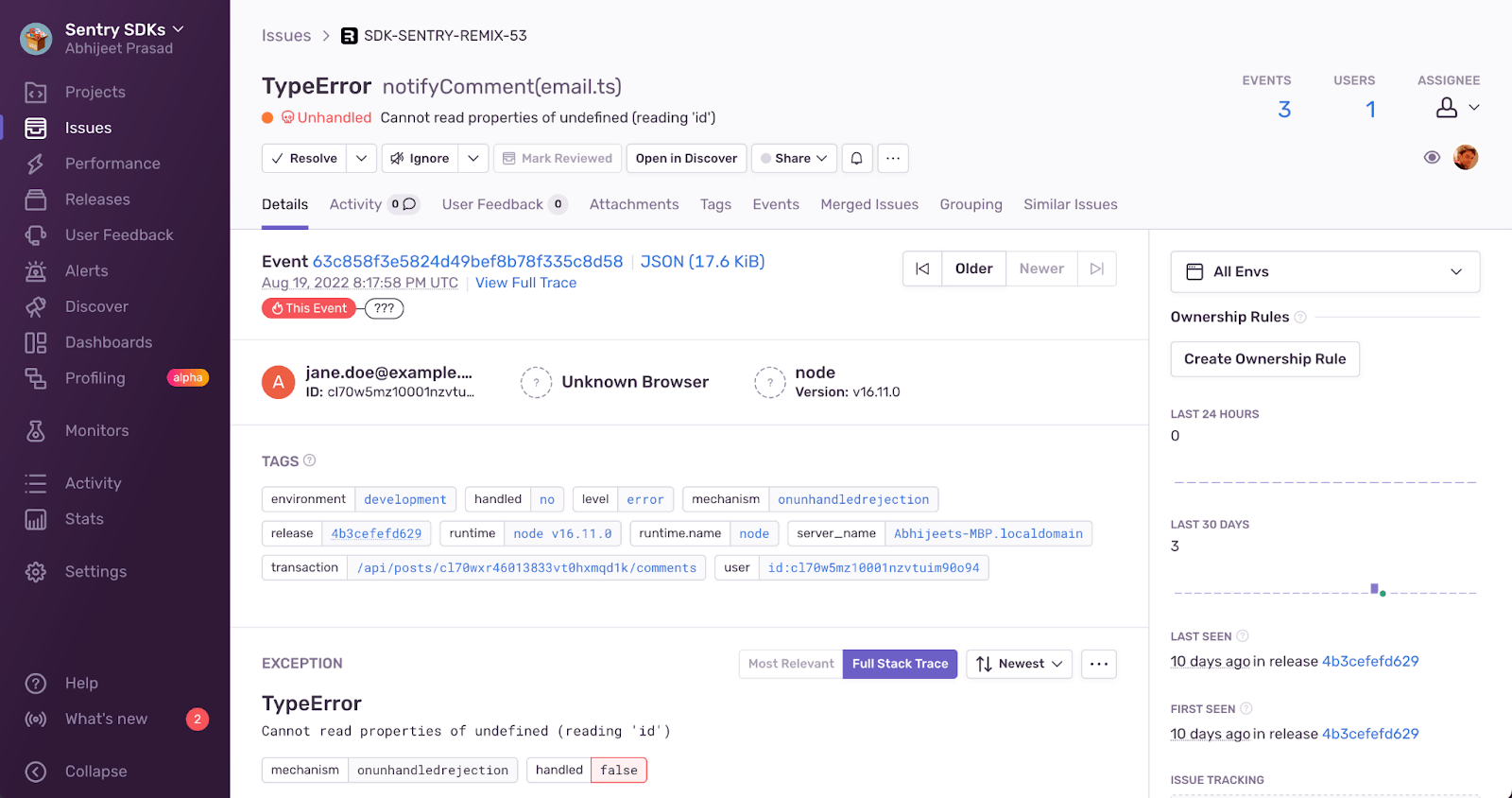Image resolution: width=1512 pixels, height=798 pixels.
Task: Jump to oldest event with first arrow
Action: (x=922, y=269)
